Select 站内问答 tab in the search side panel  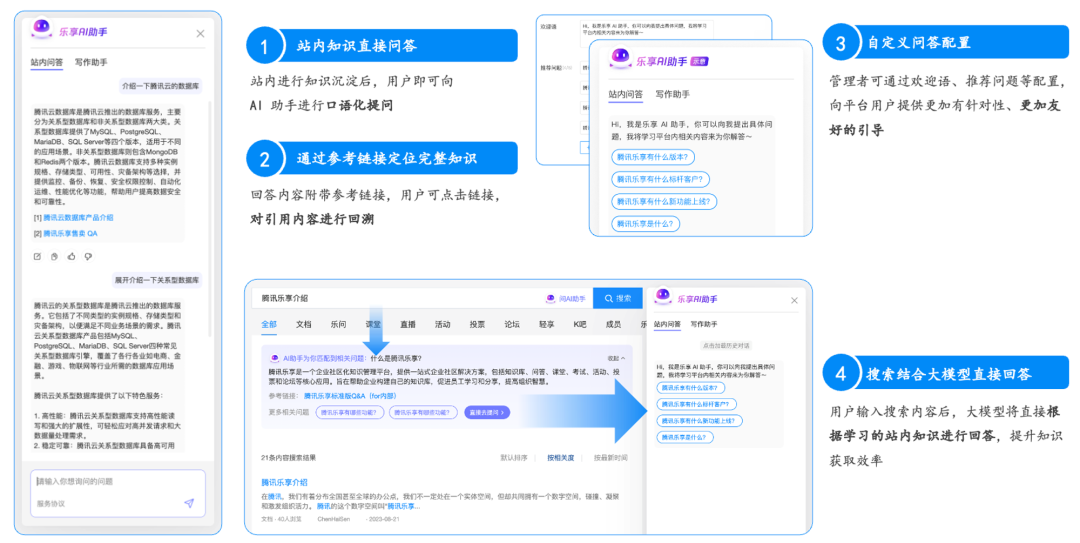tap(667, 324)
